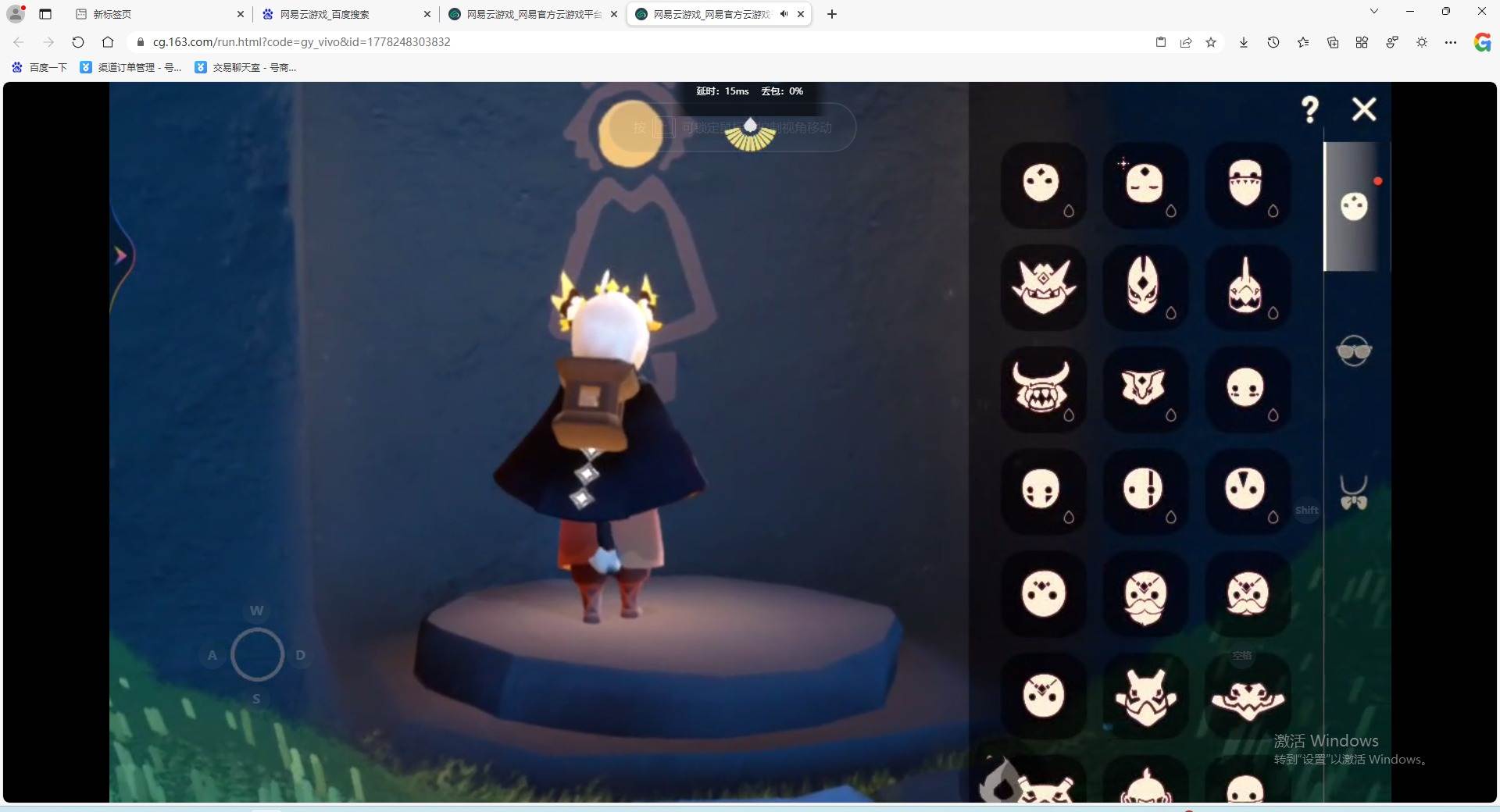Switch to the glasses accessory category
The width and height of the screenshot is (1500, 812).
(1354, 351)
